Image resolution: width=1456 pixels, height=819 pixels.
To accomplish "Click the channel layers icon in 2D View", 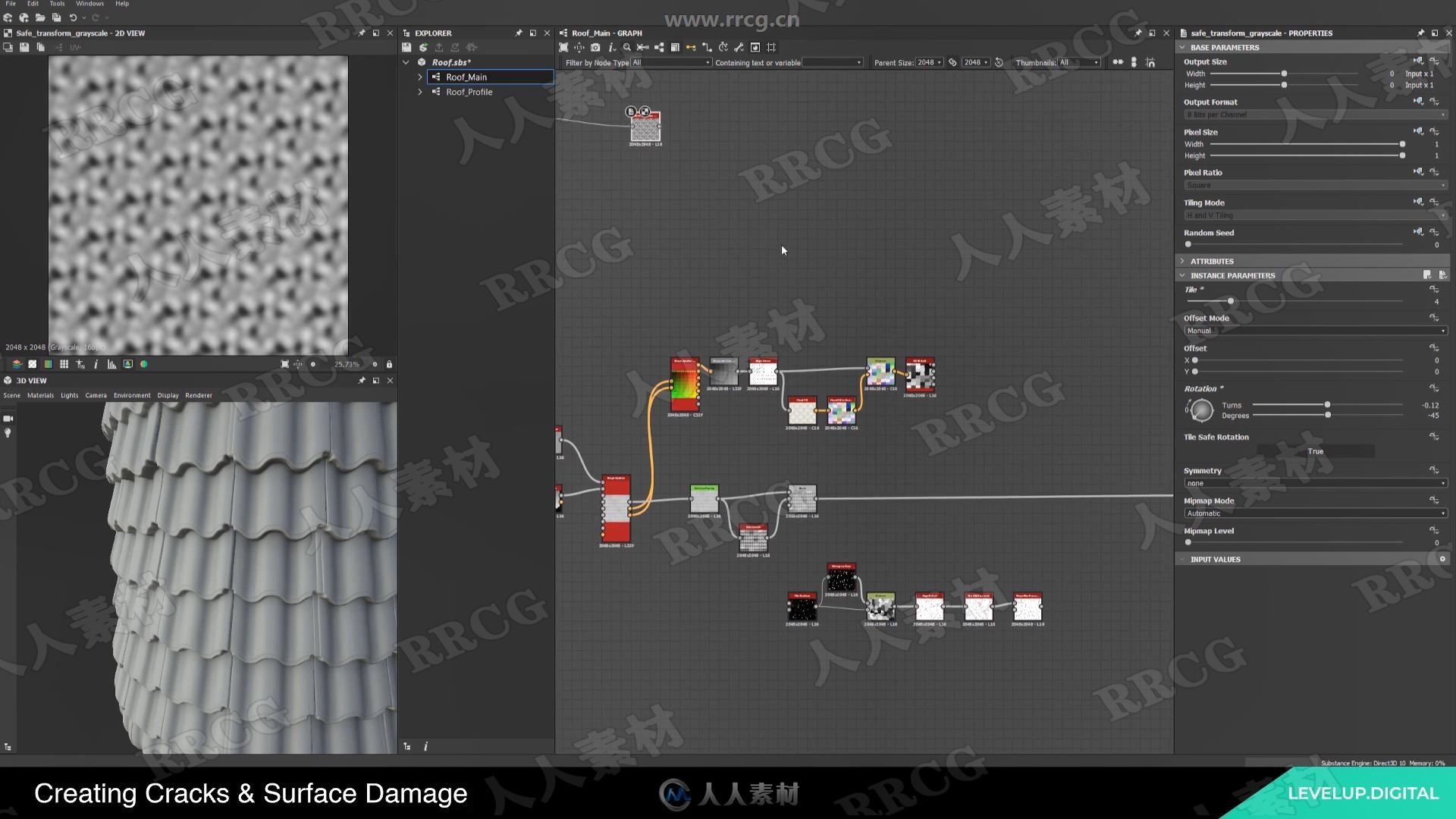I will tap(17, 364).
